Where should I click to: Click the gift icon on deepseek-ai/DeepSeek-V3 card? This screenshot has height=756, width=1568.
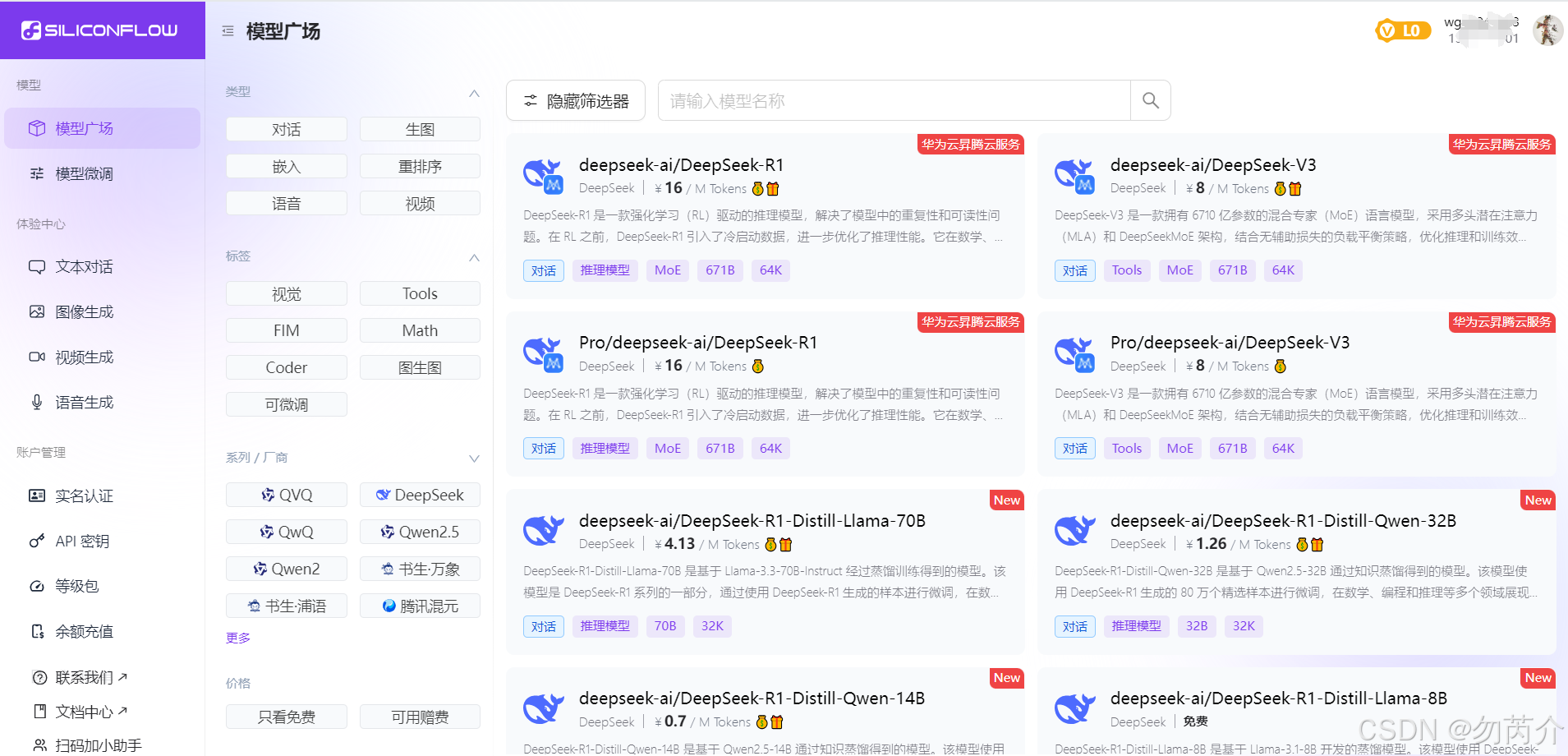[x=1295, y=189]
